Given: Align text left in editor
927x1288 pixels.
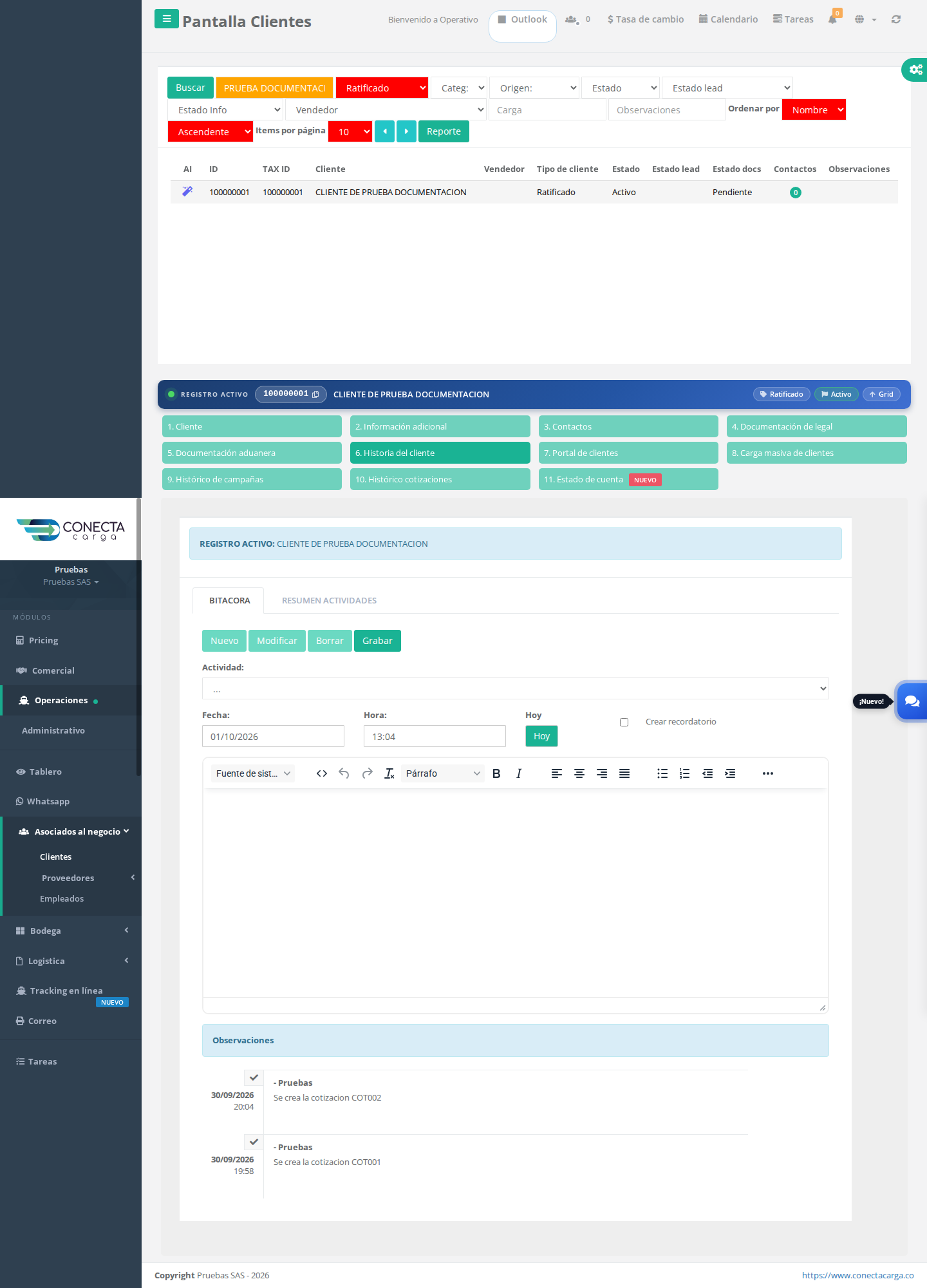Looking at the screenshot, I should [x=557, y=773].
